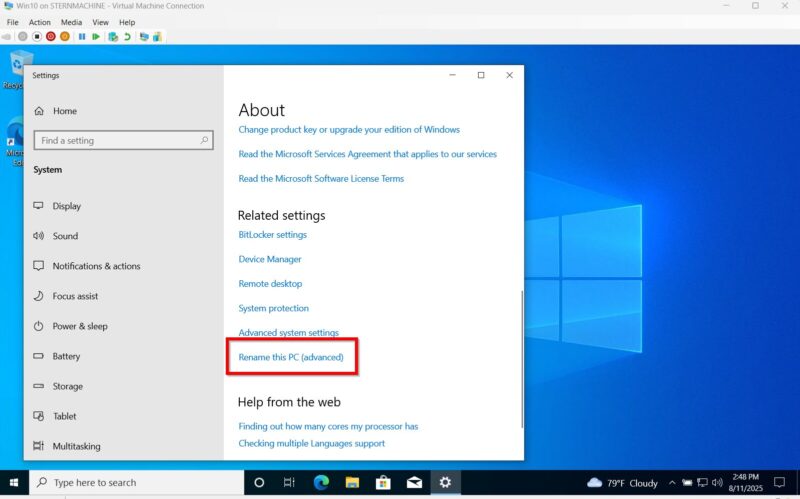Click the search magnifier in Find a setting box
Viewport: 800px width, 499px height.
pyautogui.click(x=204, y=140)
